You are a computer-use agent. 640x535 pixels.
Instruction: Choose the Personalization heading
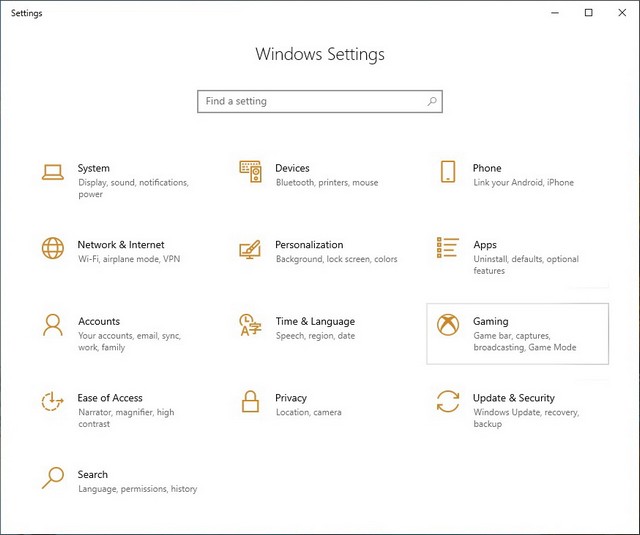[x=309, y=244]
